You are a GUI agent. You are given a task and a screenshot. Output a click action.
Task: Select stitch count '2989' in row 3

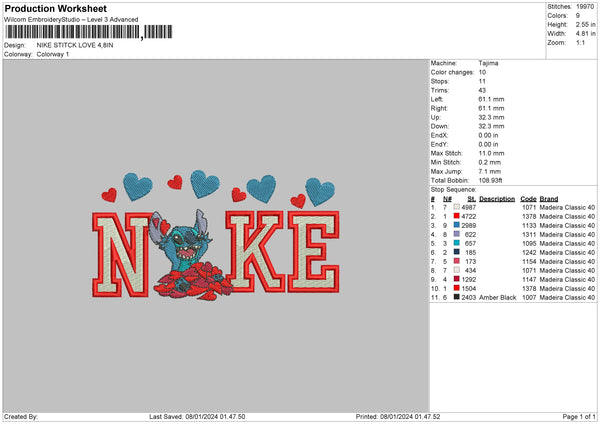469,225
